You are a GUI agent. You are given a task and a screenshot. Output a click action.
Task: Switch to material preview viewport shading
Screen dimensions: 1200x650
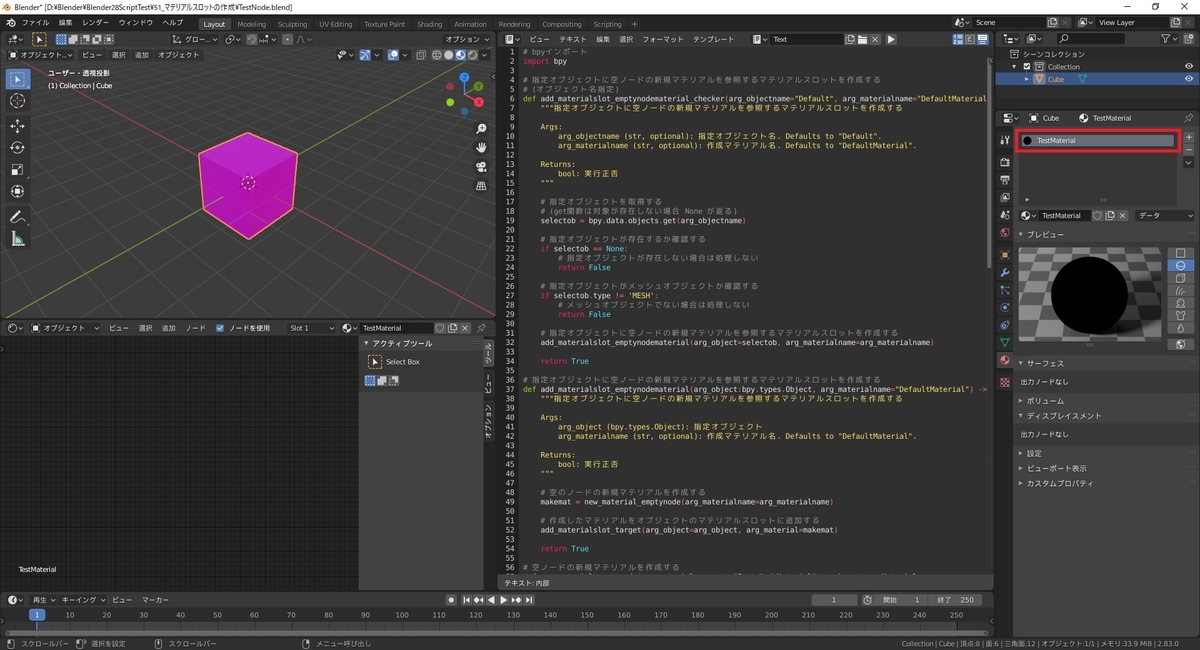(x=460, y=55)
